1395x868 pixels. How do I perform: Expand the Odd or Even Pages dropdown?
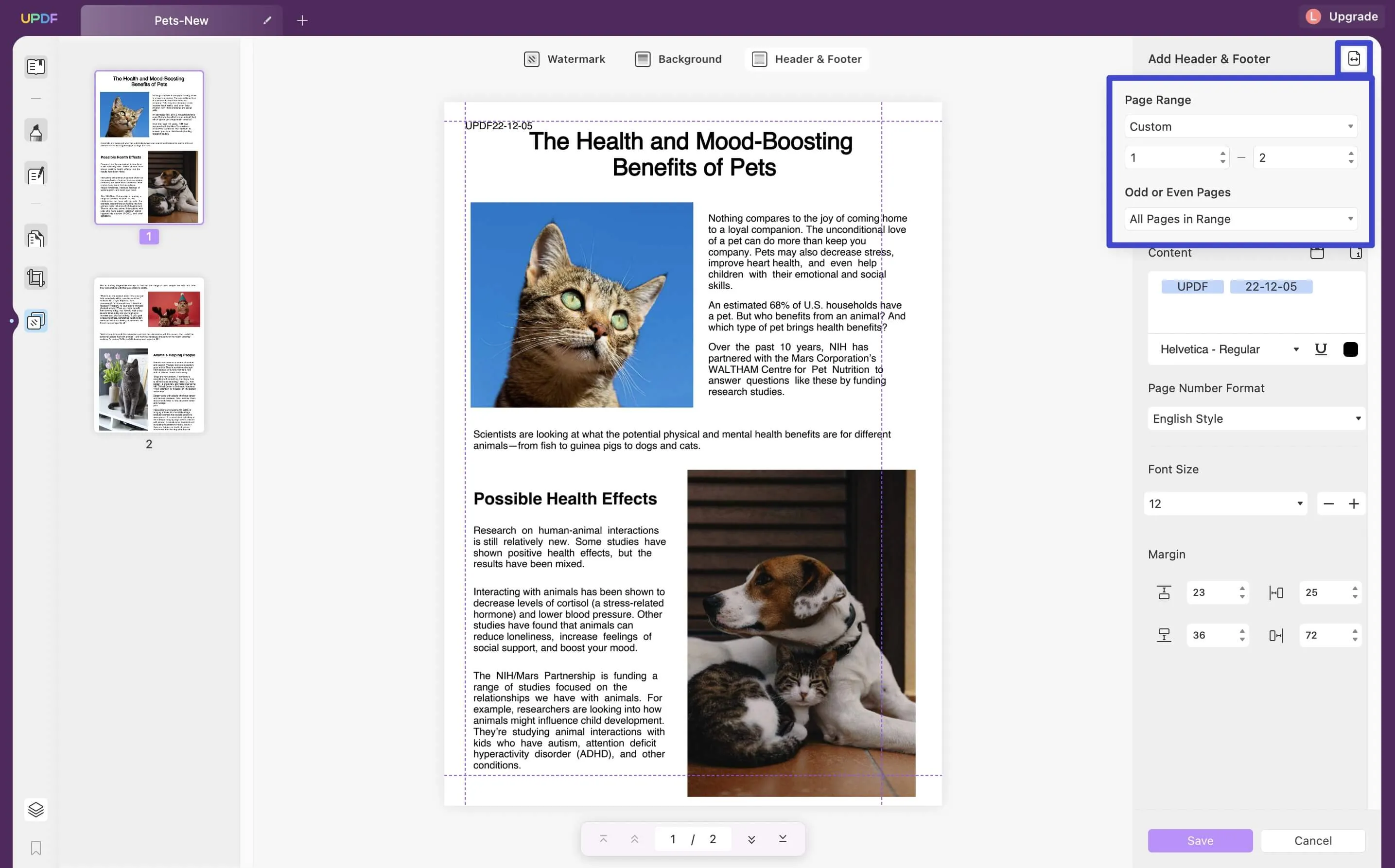pyautogui.click(x=1240, y=218)
